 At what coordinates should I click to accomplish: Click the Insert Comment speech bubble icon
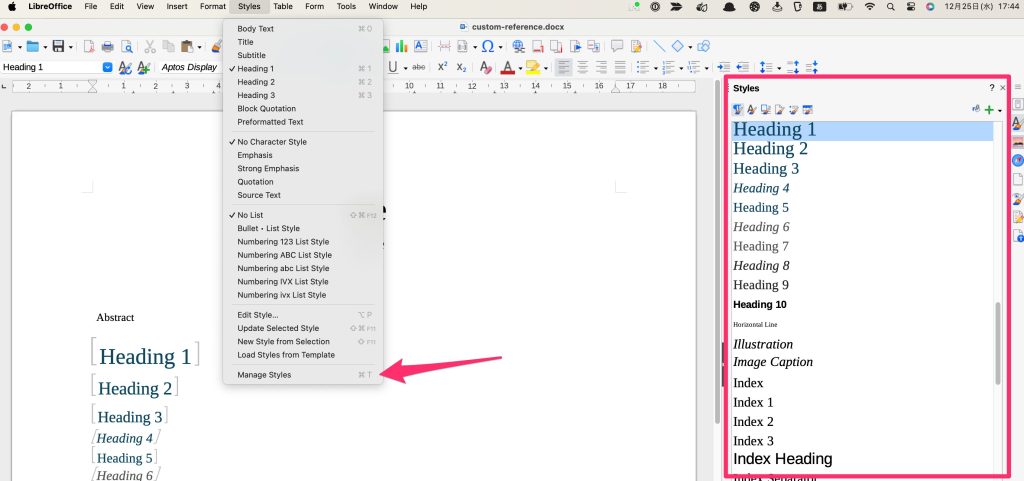617,46
